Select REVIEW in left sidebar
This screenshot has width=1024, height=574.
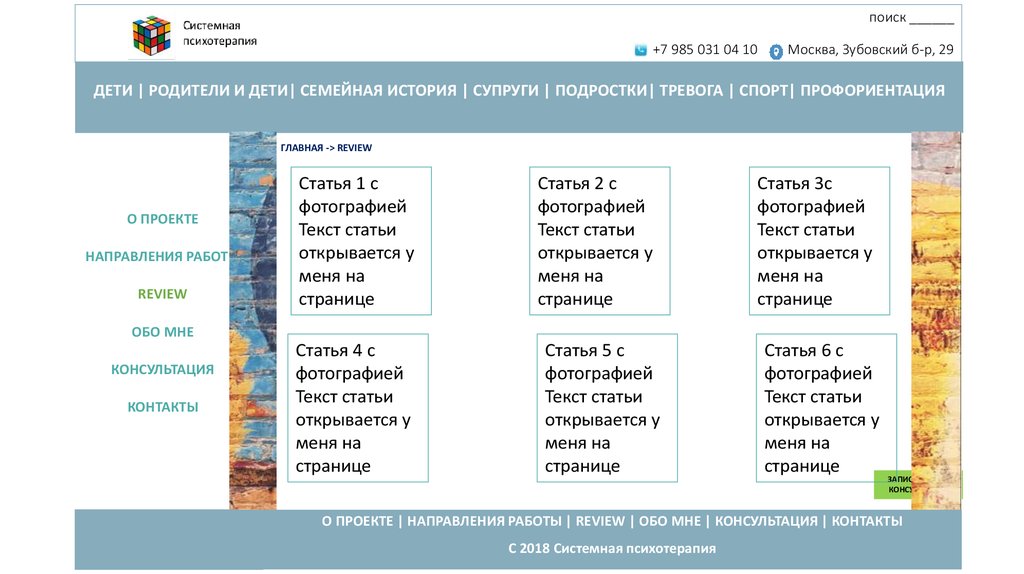click(163, 295)
